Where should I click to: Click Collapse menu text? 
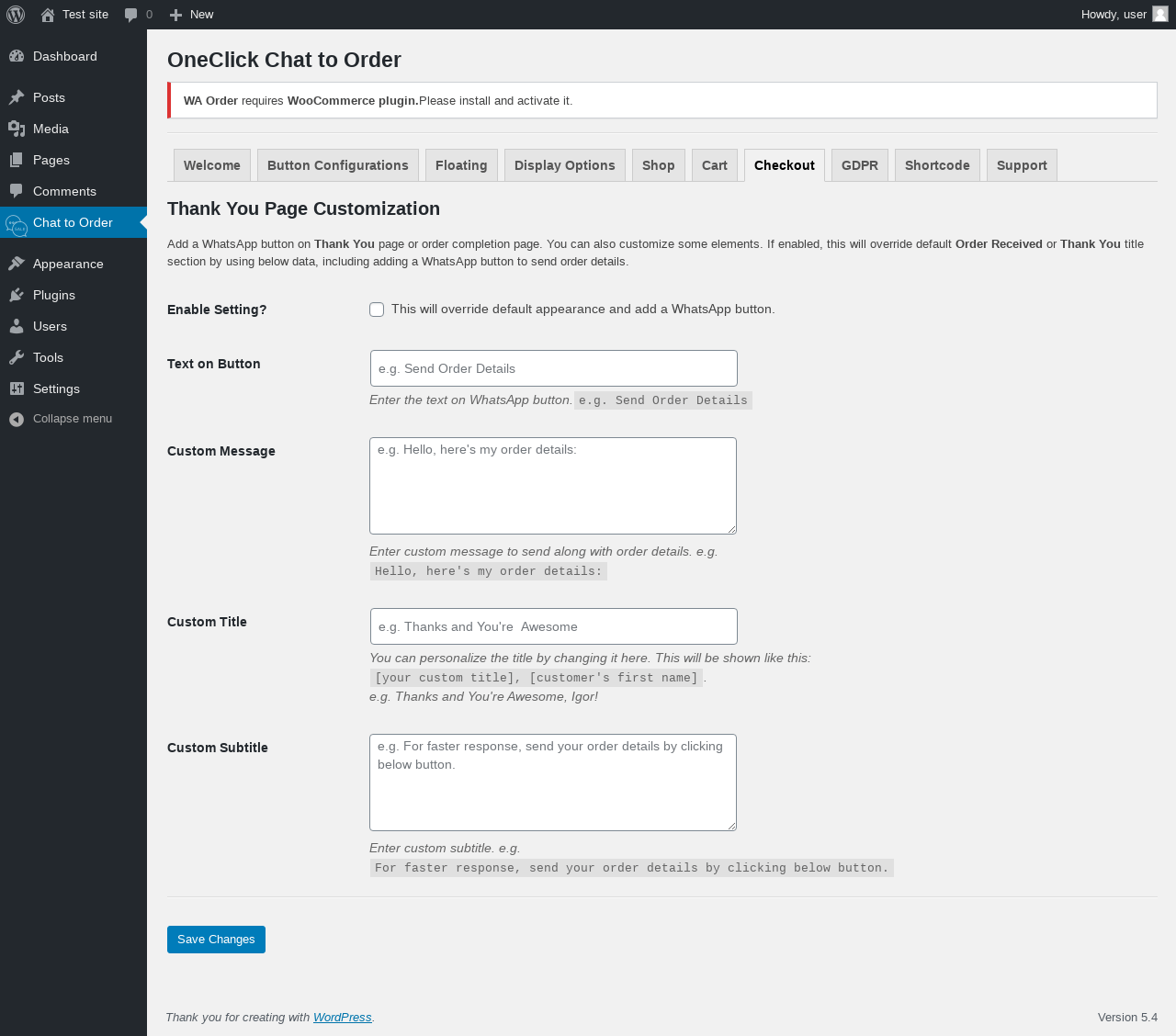[x=73, y=419]
